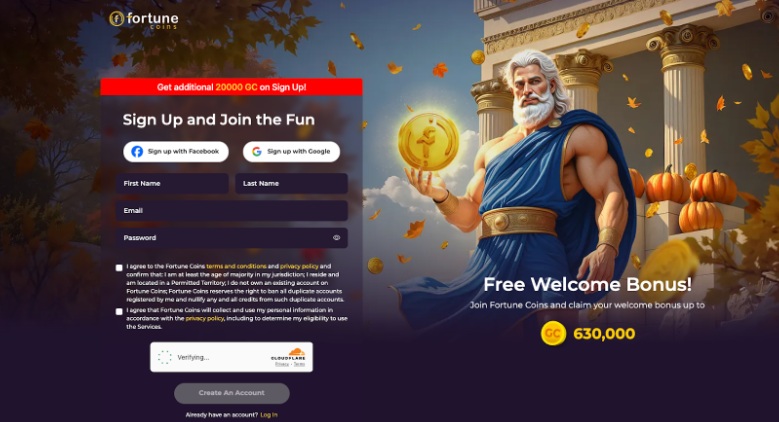Sign up with Google
The image size is (779, 422).
pyautogui.click(x=291, y=152)
